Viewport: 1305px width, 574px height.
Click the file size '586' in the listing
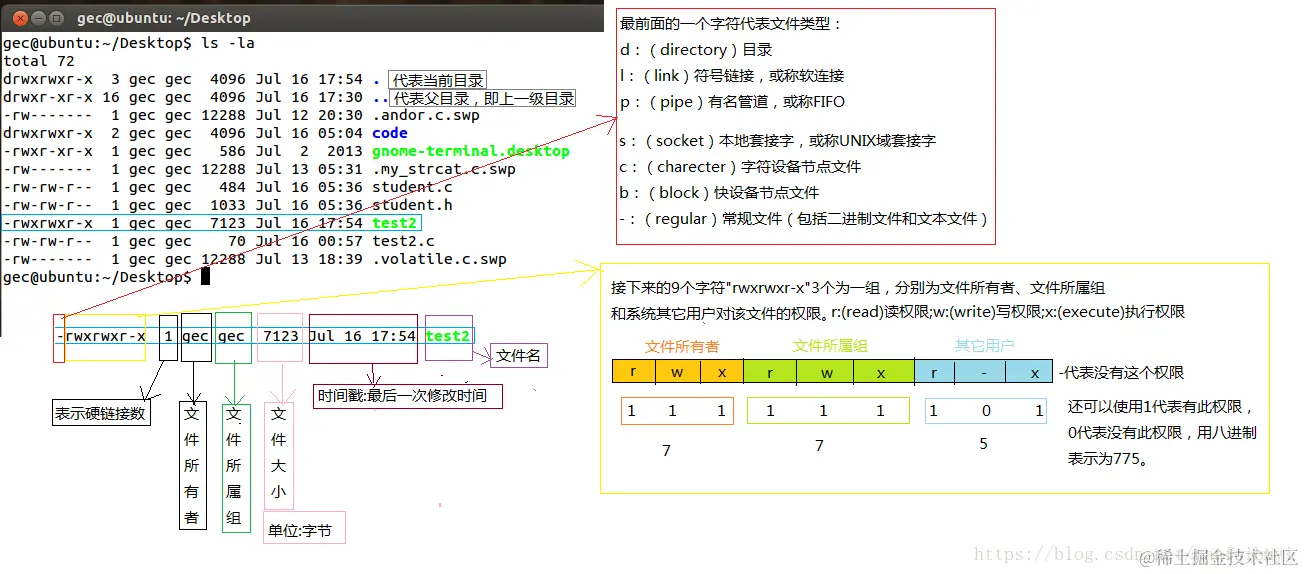(x=232, y=151)
